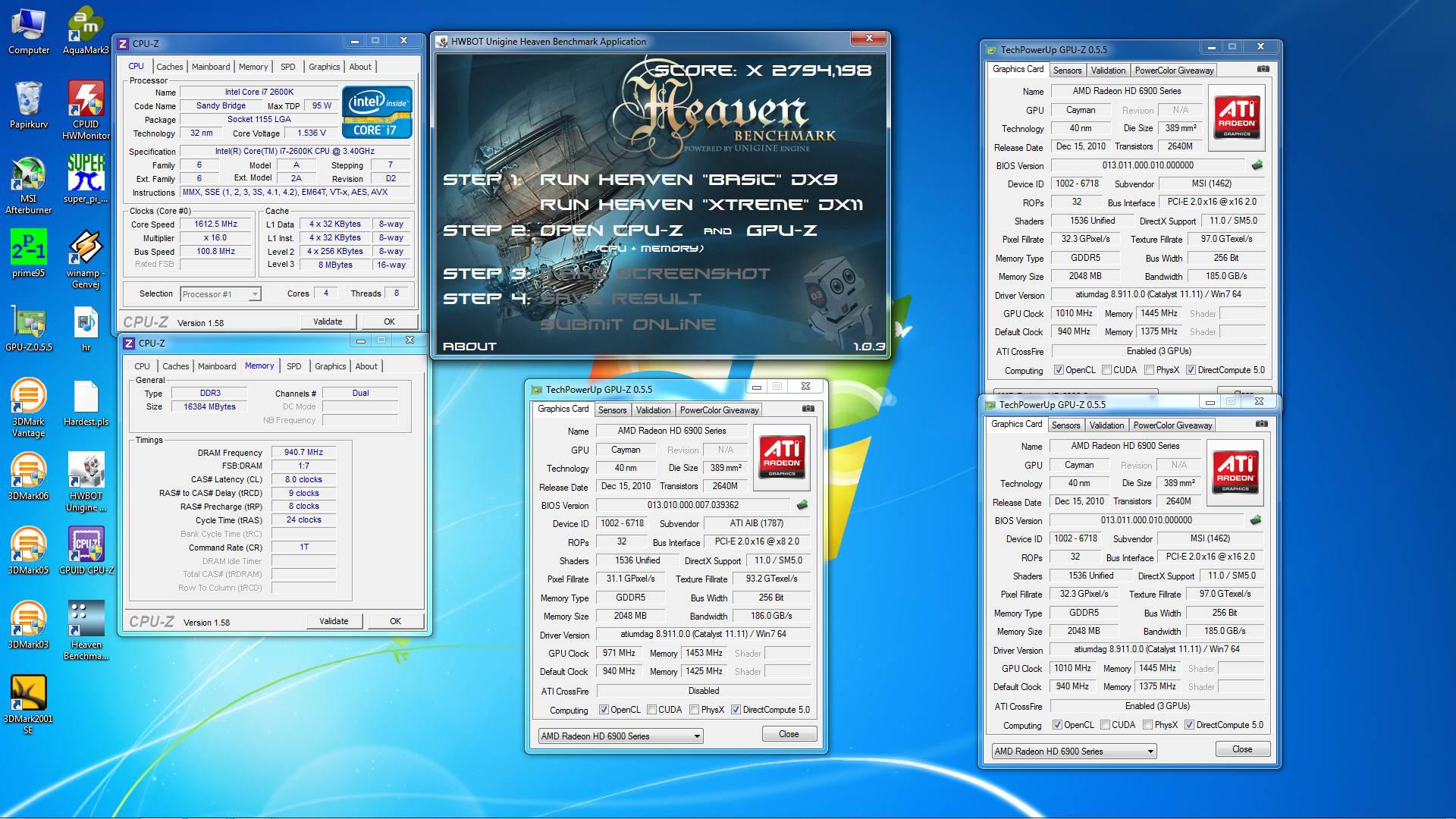
Task: Click screenshot camera icon in top-right GPU-Z
Action: (x=1263, y=69)
